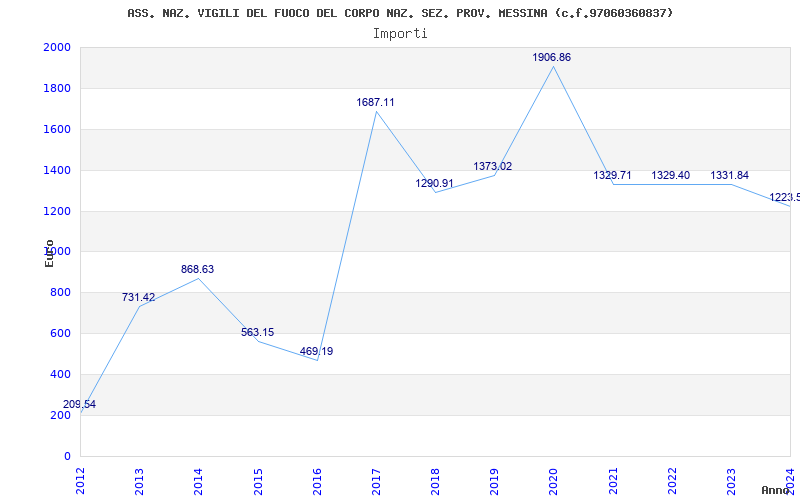Click y-axis value 1400
Screen dimensions: 800x500
(x=57, y=170)
